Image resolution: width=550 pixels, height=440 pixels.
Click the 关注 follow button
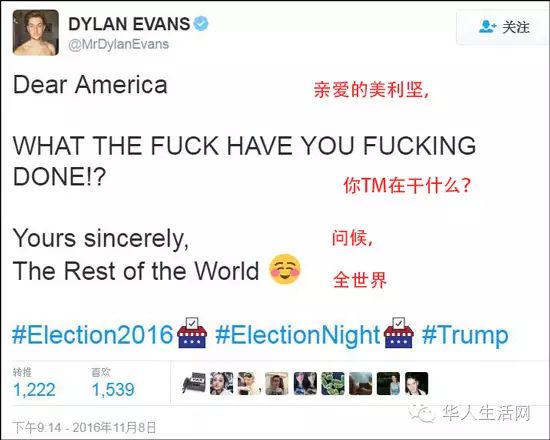(503, 27)
